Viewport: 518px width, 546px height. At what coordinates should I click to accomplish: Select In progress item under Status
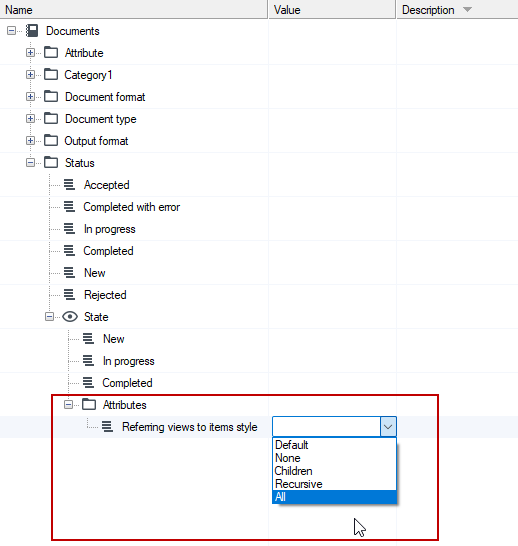click(x=110, y=229)
